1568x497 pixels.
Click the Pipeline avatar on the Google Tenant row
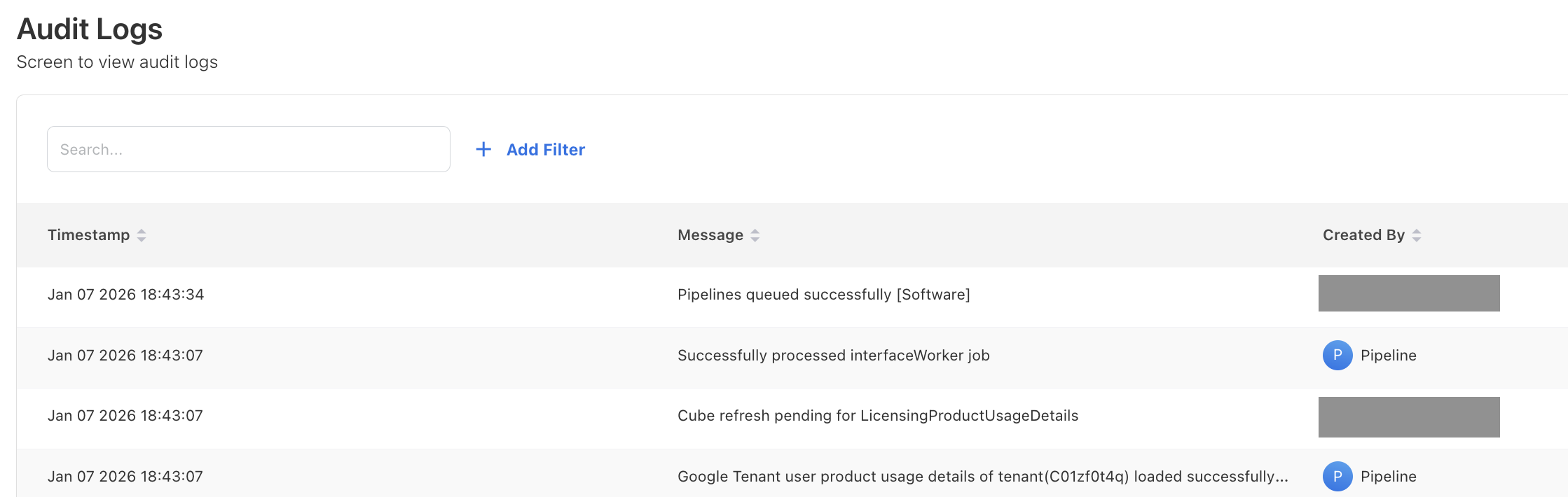(1337, 476)
